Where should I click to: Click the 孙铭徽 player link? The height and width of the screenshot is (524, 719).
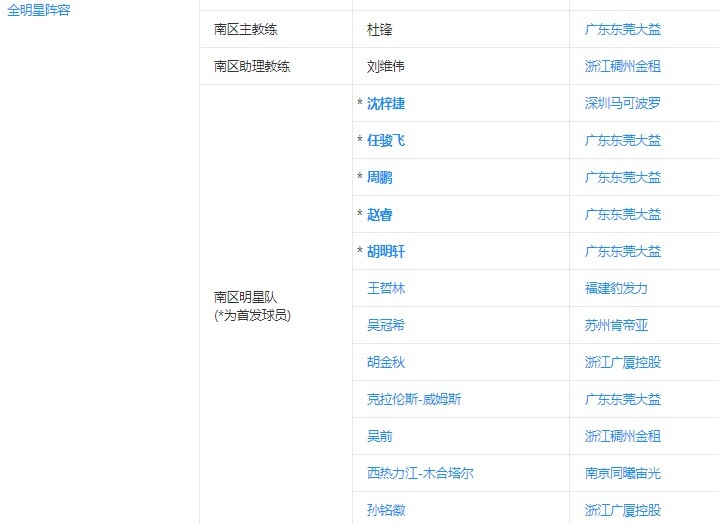(x=386, y=510)
